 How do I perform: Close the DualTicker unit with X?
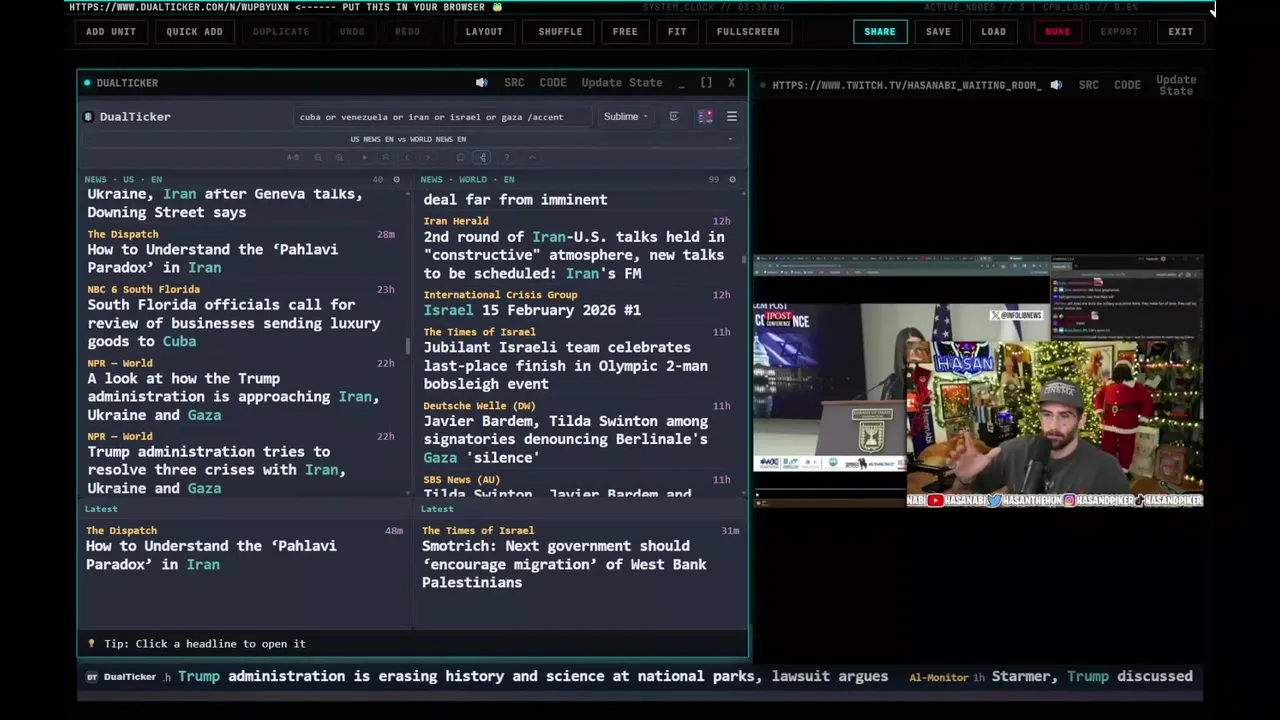tap(731, 83)
